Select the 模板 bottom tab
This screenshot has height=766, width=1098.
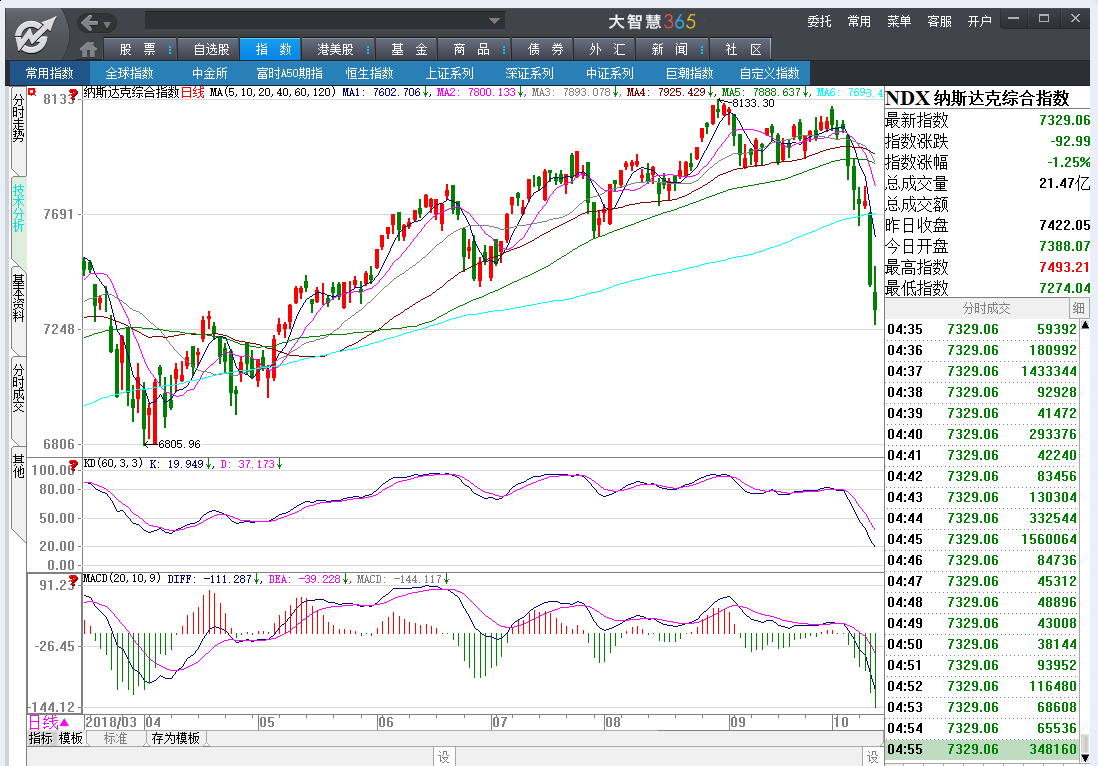71,738
